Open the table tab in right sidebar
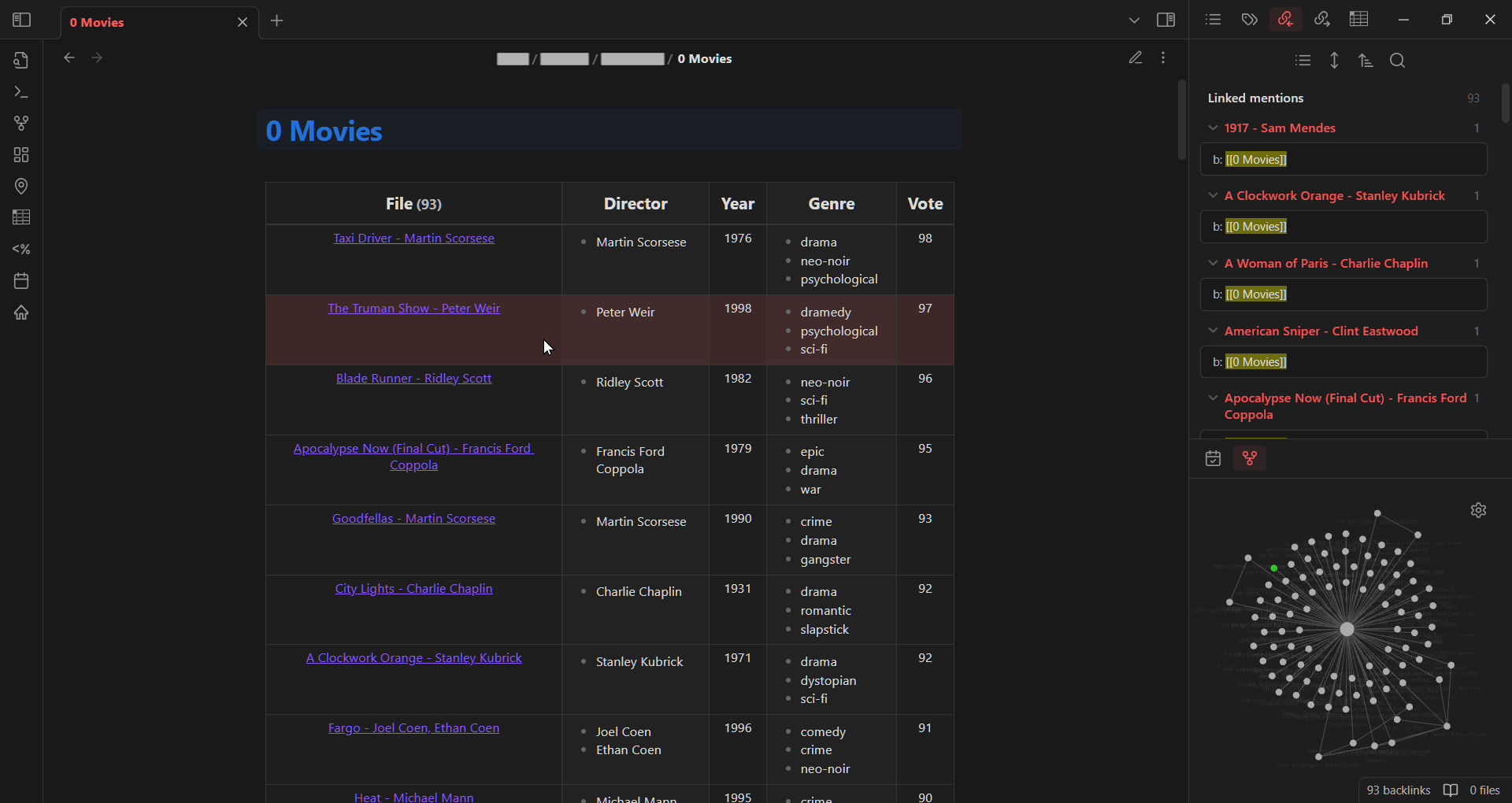The height and width of the screenshot is (803, 1512). point(1359,20)
